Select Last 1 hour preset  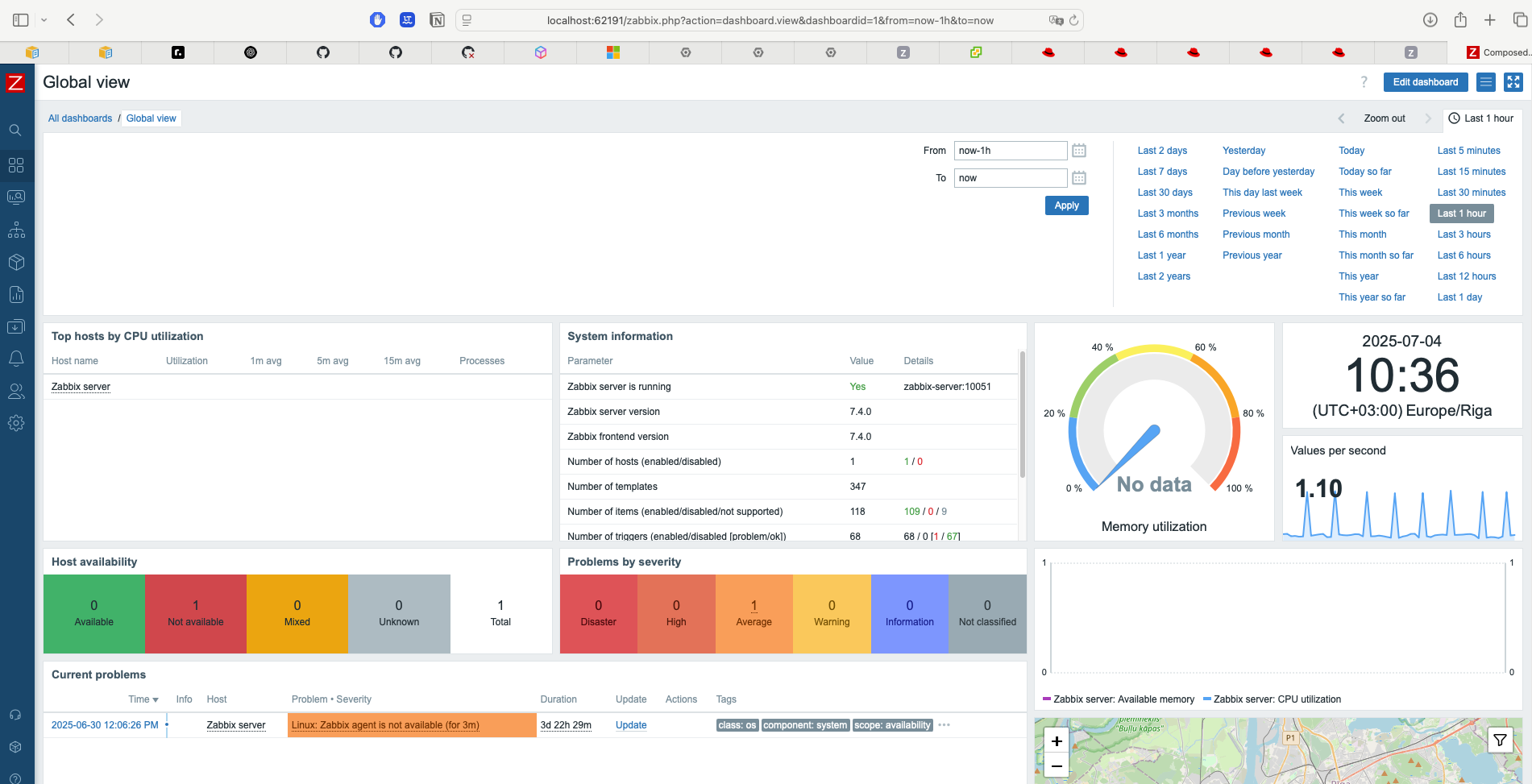click(1461, 214)
